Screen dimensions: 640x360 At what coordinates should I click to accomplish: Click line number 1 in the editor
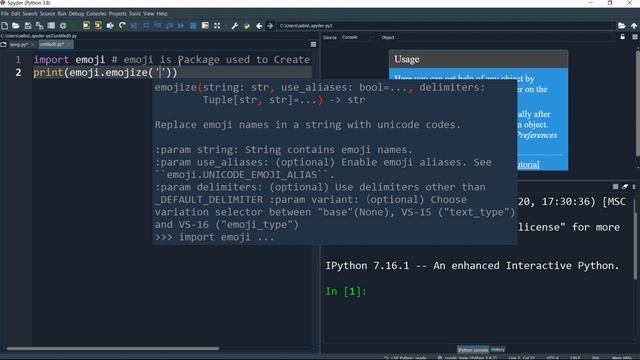point(18,60)
